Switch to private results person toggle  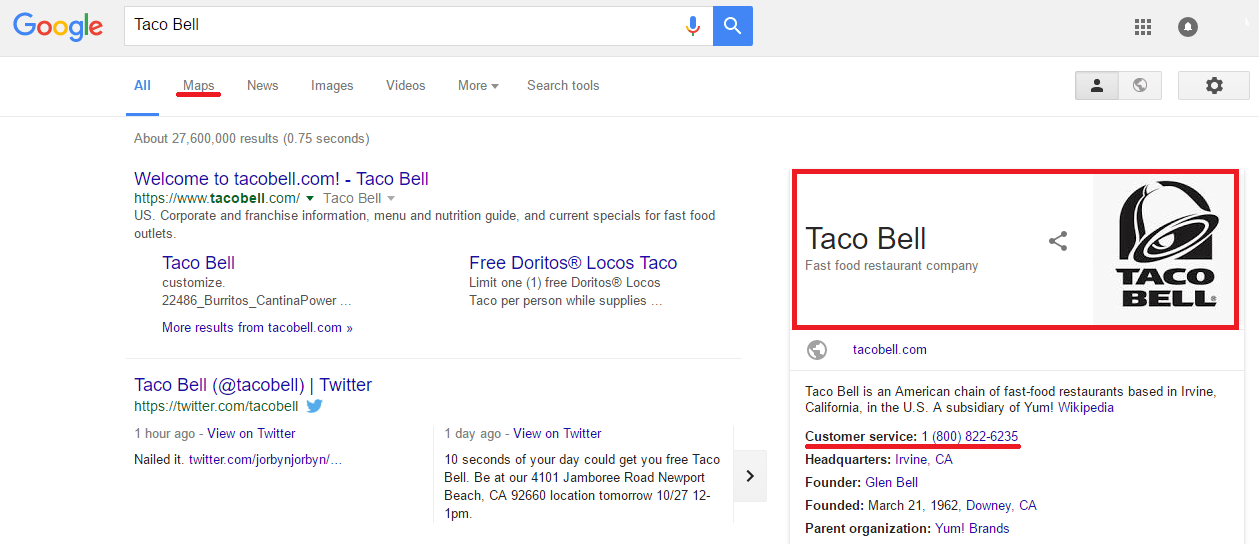[x=1097, y=86]
